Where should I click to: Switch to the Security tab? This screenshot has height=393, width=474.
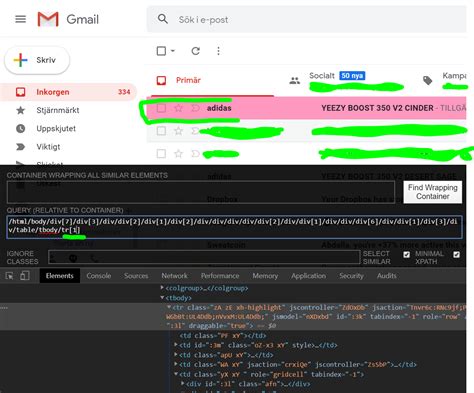coord(351,276)
